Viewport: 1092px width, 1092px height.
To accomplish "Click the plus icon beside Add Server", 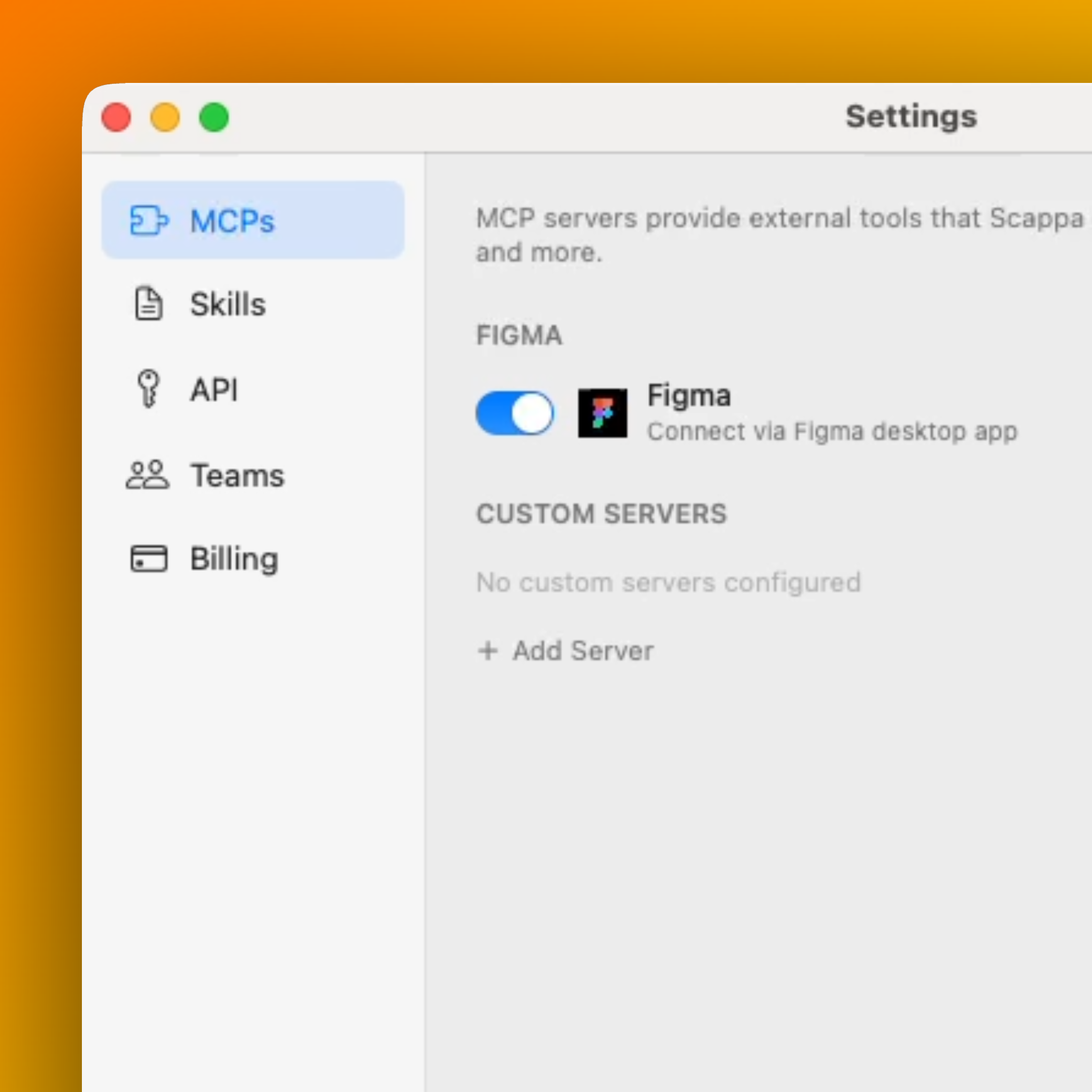I will click(489, 651).
